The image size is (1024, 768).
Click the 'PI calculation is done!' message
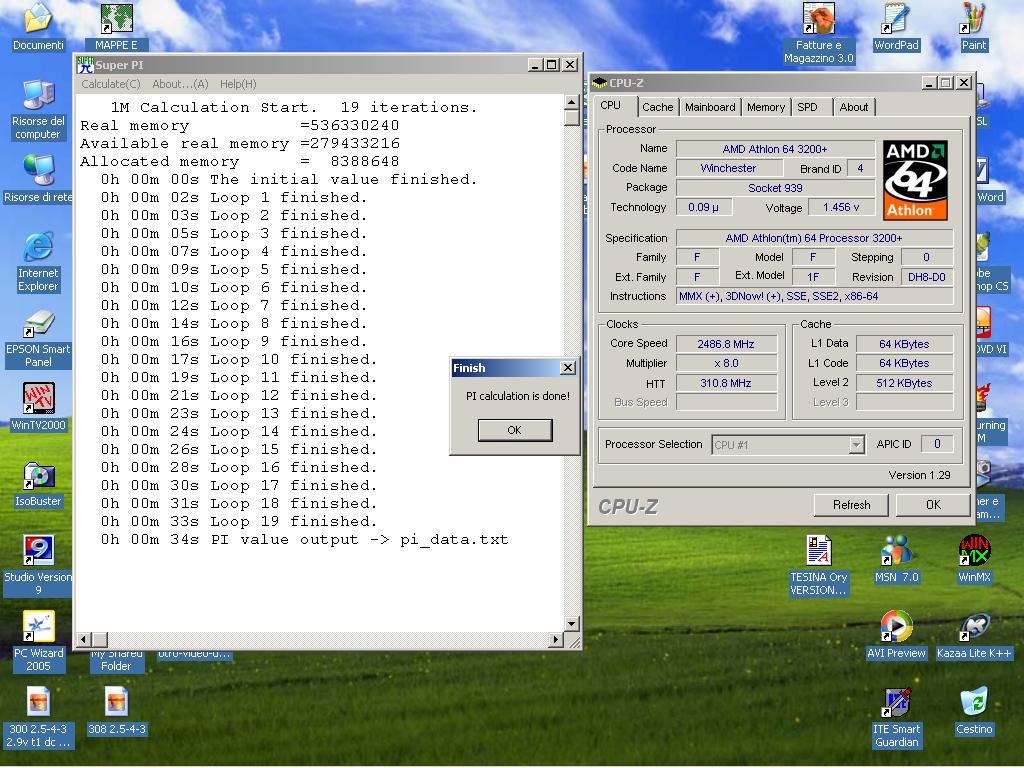click(x=518, y=396)
